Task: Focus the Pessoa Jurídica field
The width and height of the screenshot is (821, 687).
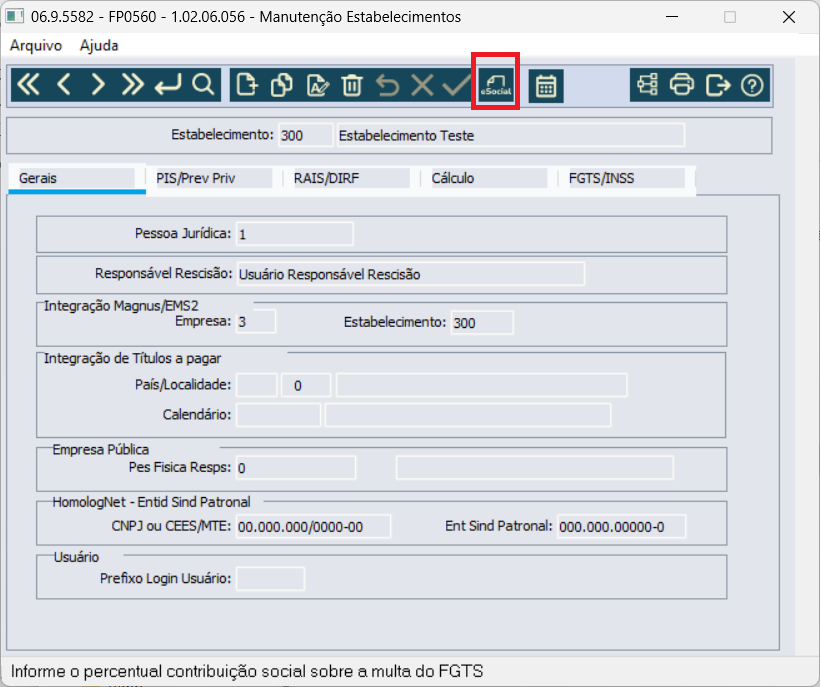Action: (x=295, y=234)
